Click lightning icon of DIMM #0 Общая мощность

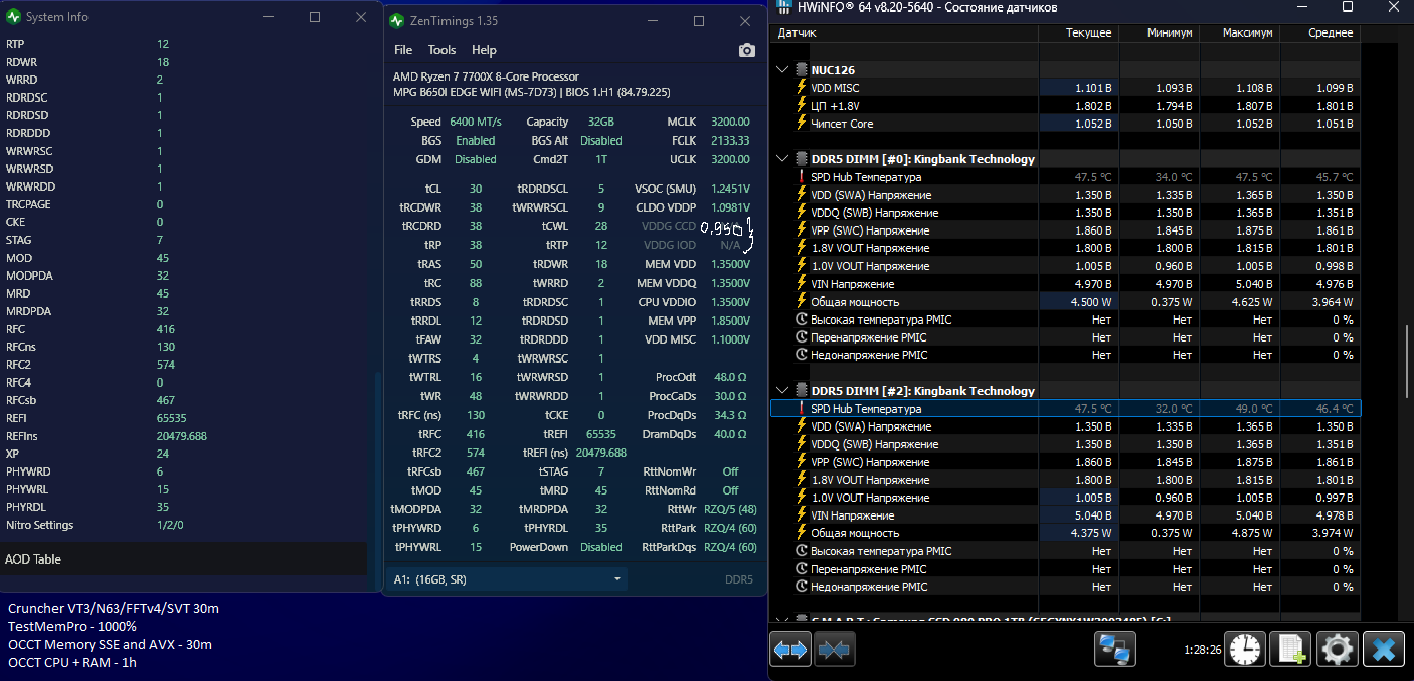(801, 302)
